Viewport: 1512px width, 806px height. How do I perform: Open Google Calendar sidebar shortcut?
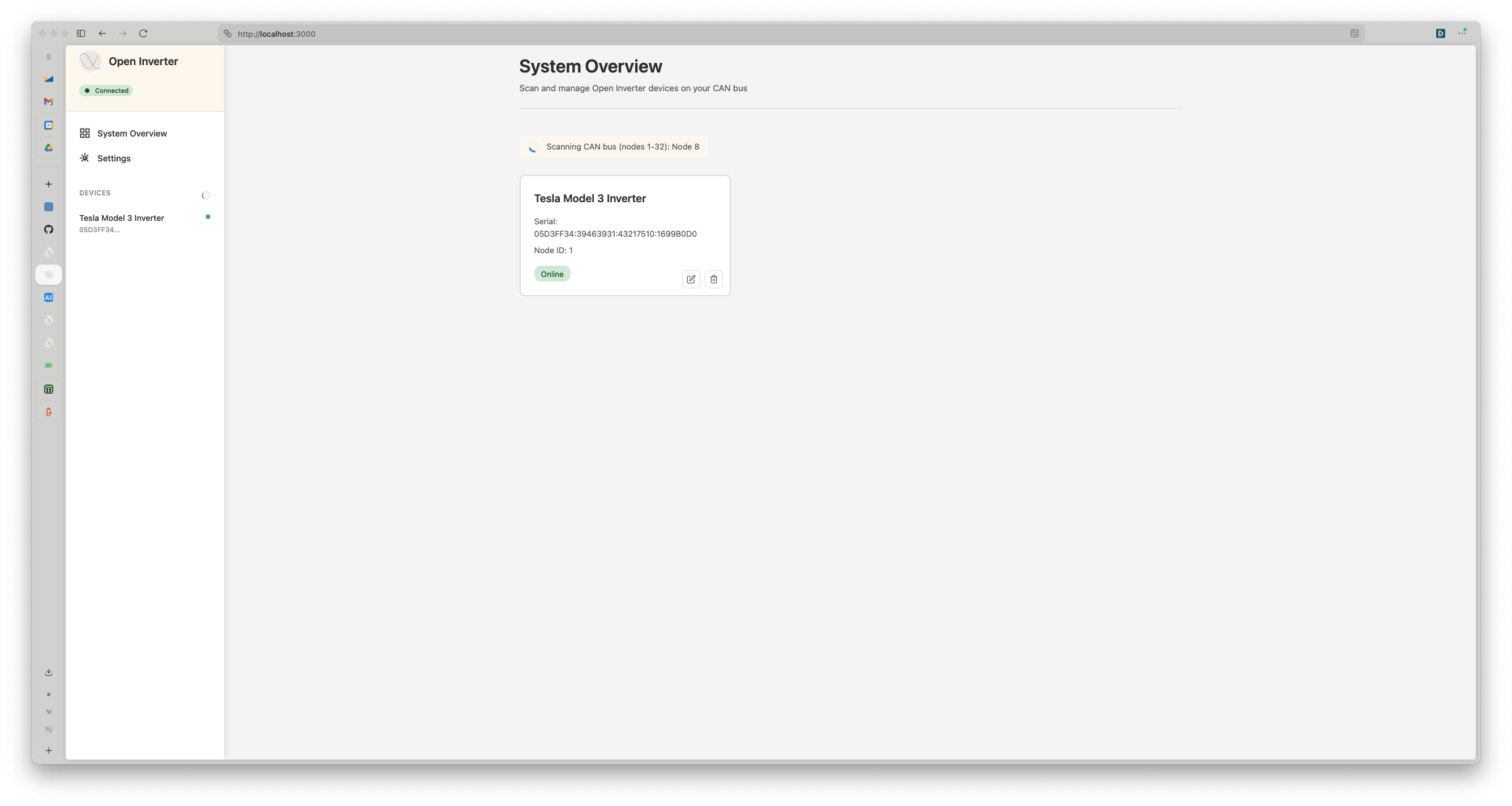[49, 125]
